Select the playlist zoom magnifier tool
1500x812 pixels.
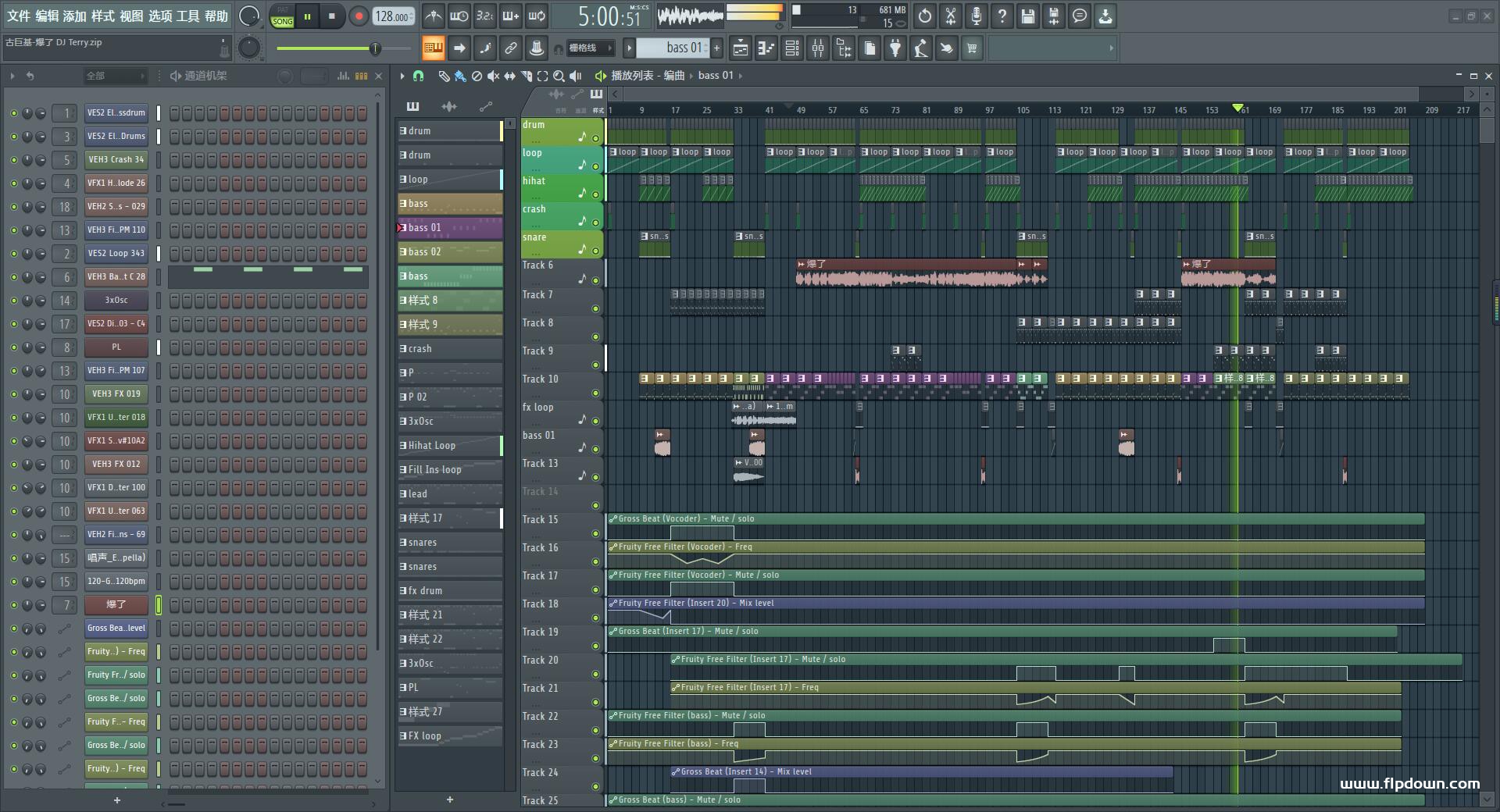point(559,76)
